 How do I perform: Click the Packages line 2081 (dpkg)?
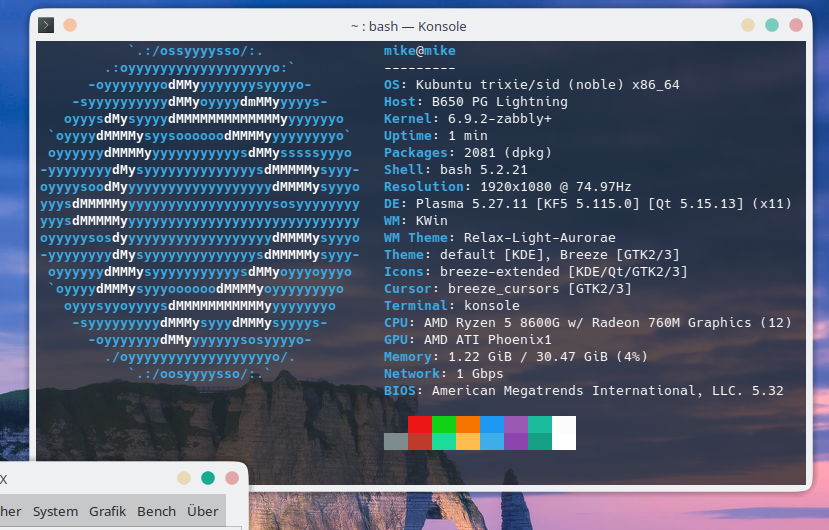click(468, 152)
